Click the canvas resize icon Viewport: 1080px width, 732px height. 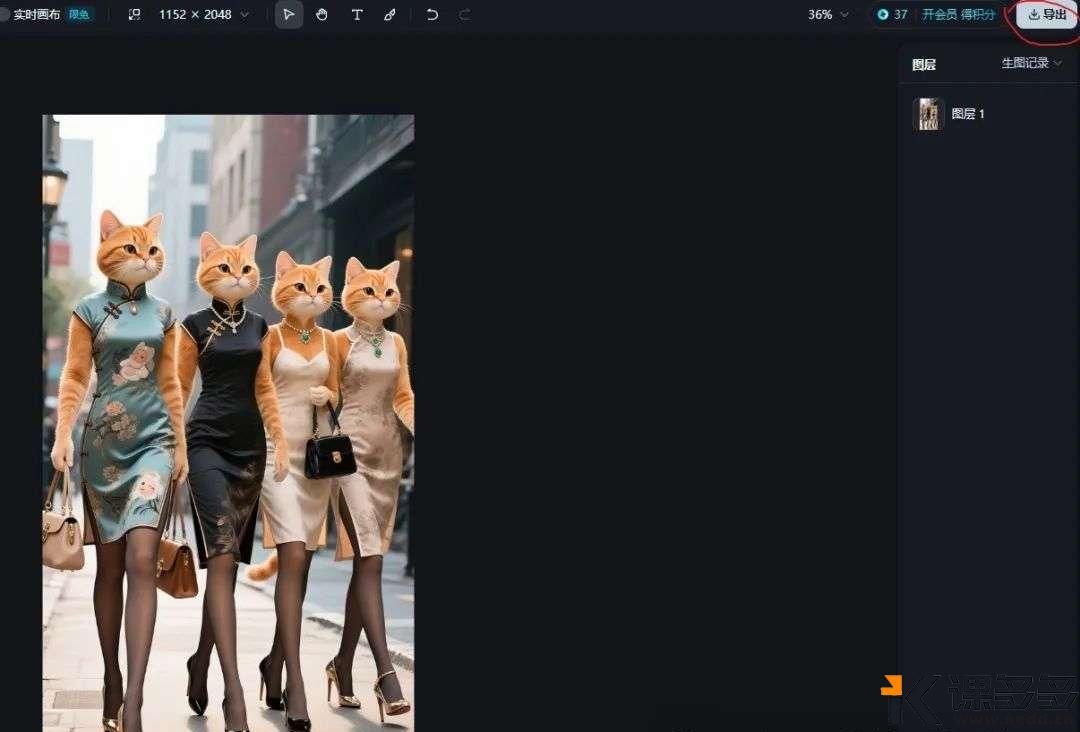tap(135, 15)
